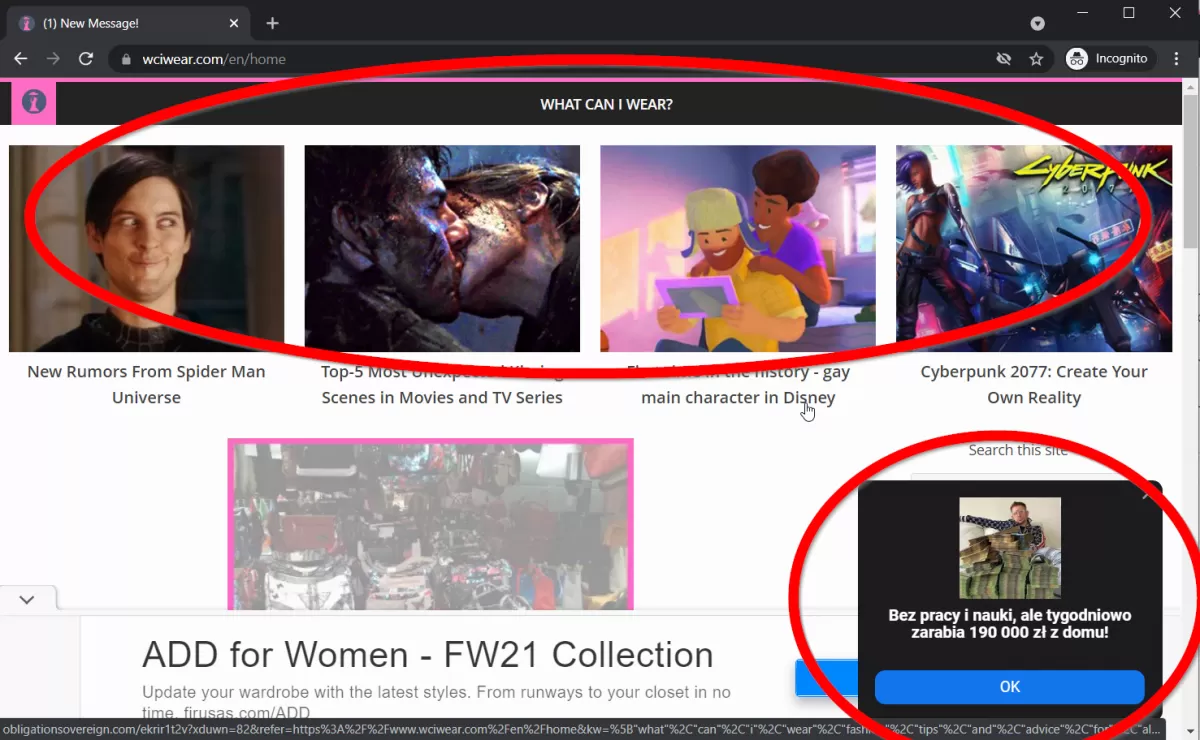Click the tab search dropdown arrow
1200x740 pixels.
click(x=1037, y=23)
